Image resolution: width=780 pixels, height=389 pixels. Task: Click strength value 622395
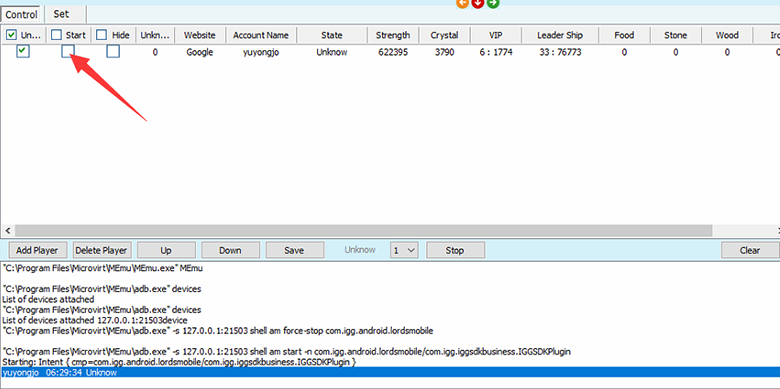point(393,52)
